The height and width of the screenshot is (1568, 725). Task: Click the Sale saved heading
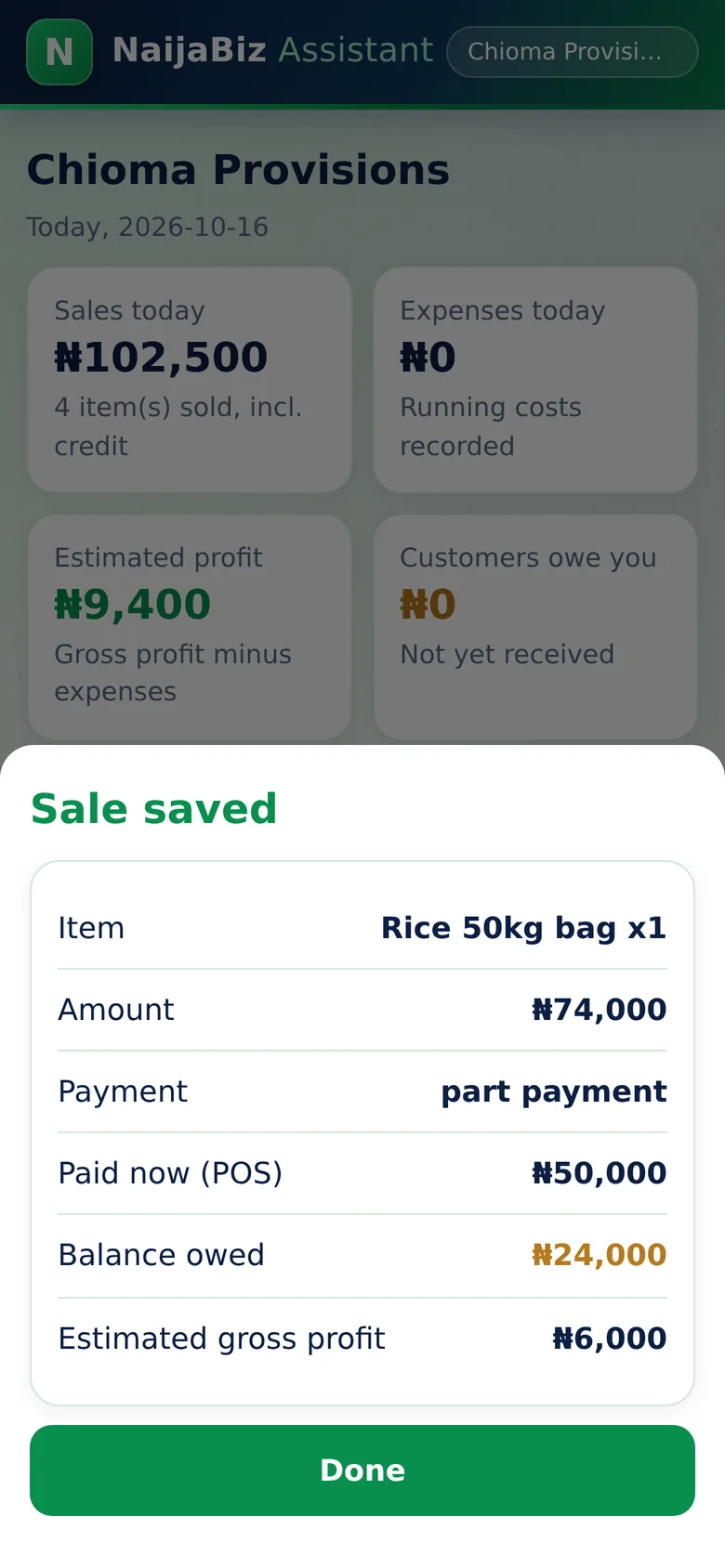click(x=154, y=808)
